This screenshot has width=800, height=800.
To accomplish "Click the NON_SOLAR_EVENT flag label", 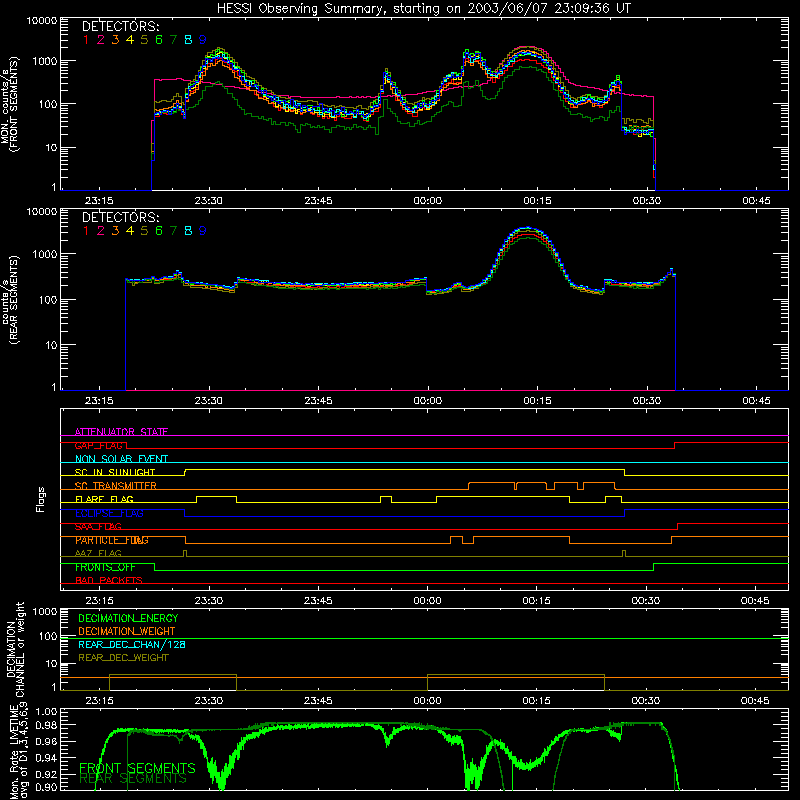I will tap(121, 459).
